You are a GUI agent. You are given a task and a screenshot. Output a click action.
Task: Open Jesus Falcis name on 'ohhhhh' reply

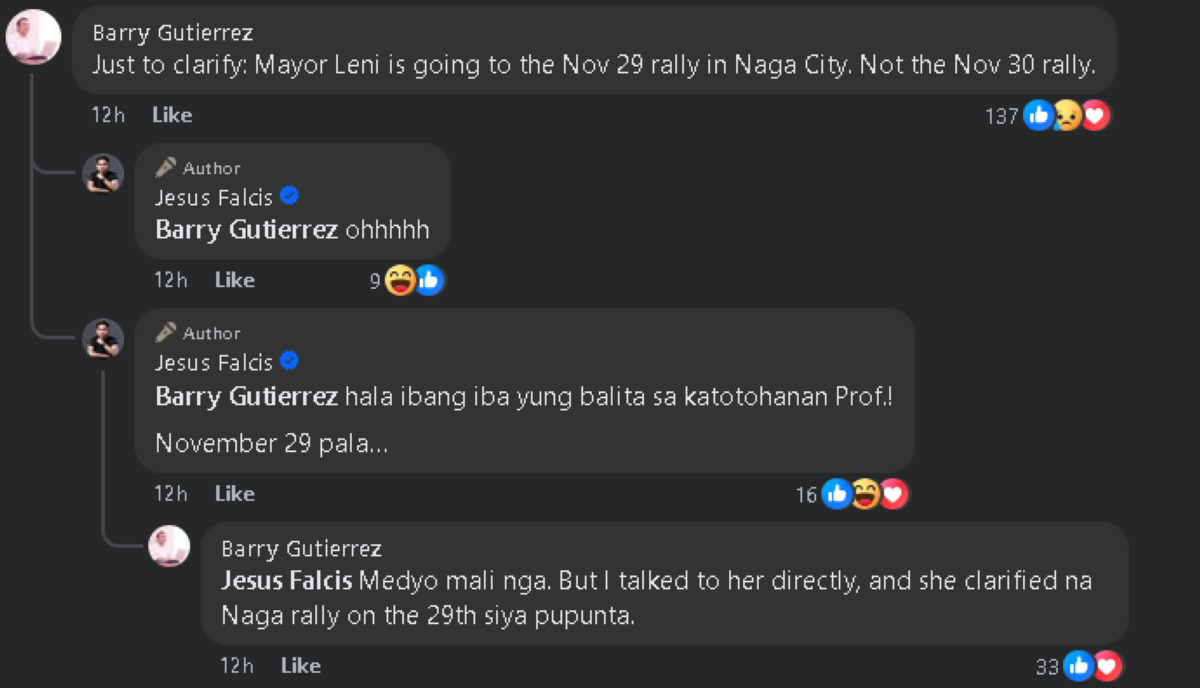pos(214,197)
